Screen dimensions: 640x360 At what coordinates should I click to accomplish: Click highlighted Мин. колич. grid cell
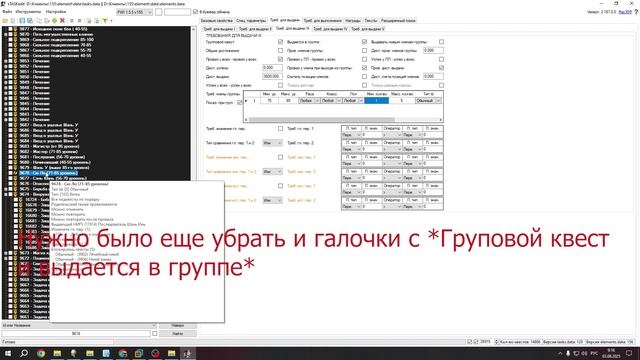point(376,100)
